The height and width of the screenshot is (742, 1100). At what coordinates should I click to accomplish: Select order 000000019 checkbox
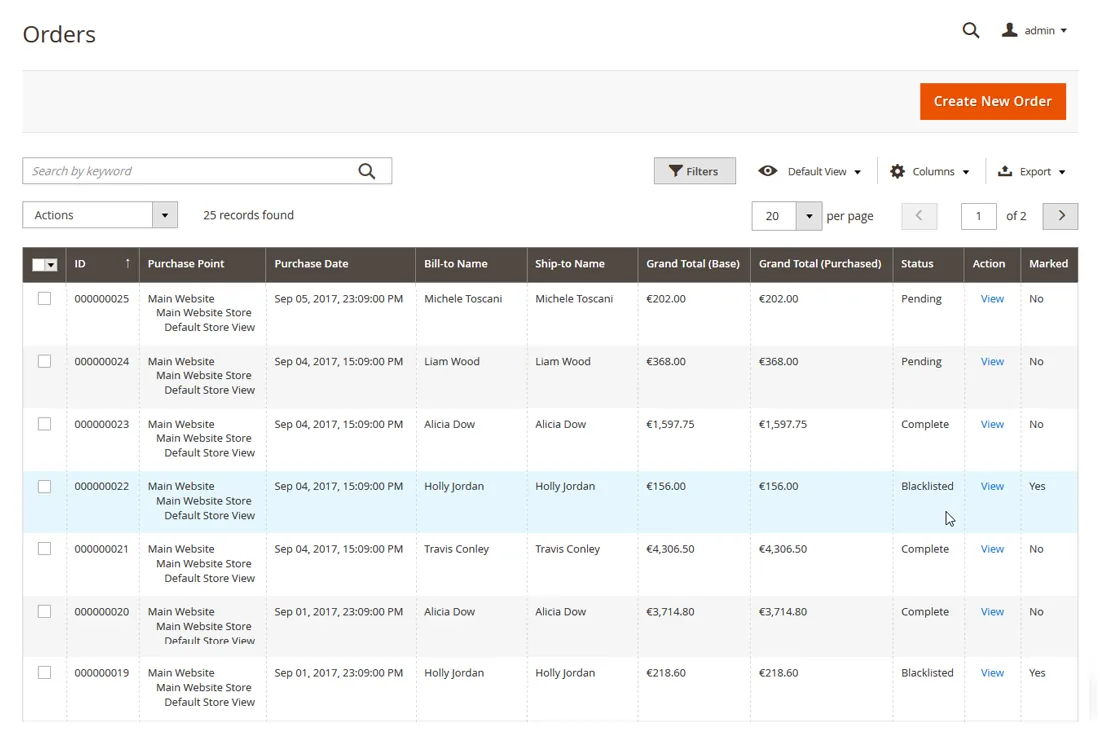pos(44,673)
